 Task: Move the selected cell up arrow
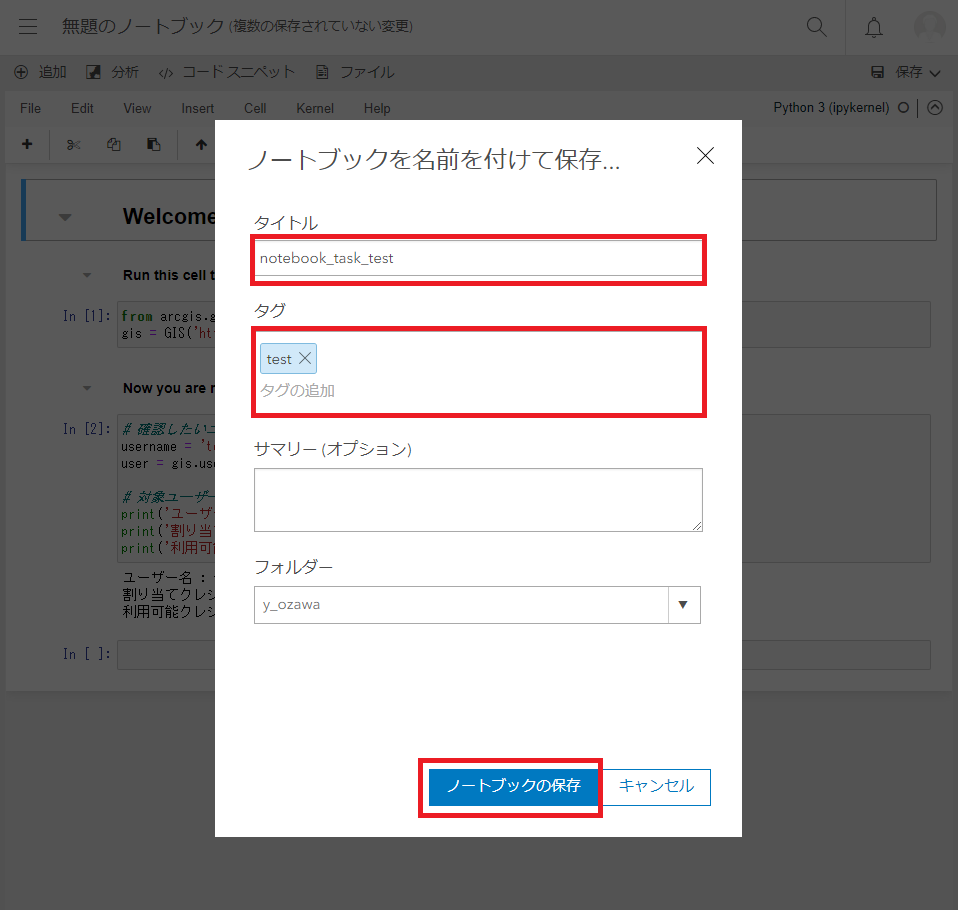pyautogui.click(x=201, y=144)
